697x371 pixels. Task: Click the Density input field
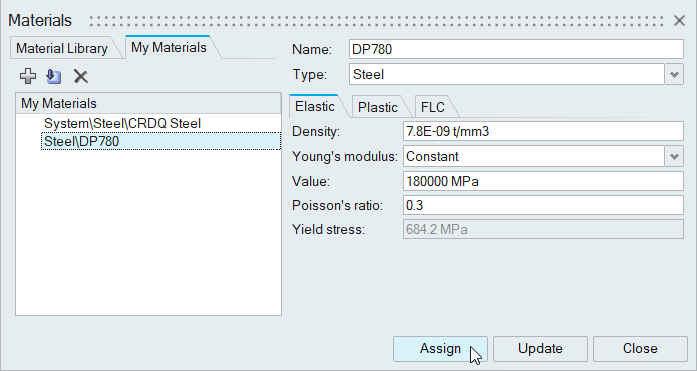pos(543,132)
